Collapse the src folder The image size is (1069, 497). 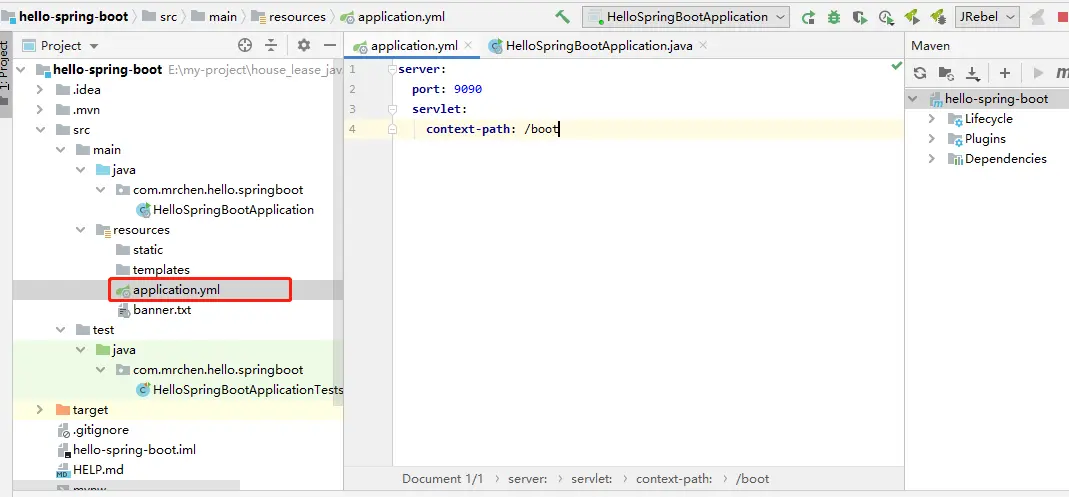pos(40,130)
